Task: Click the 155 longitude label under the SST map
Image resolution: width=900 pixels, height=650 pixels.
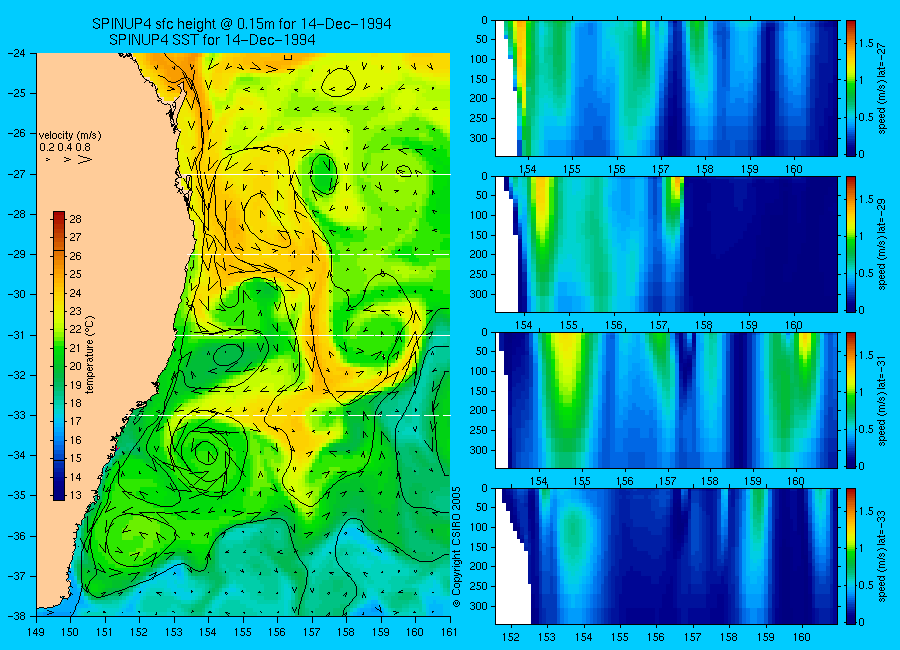Action: (x=243, y=632)
